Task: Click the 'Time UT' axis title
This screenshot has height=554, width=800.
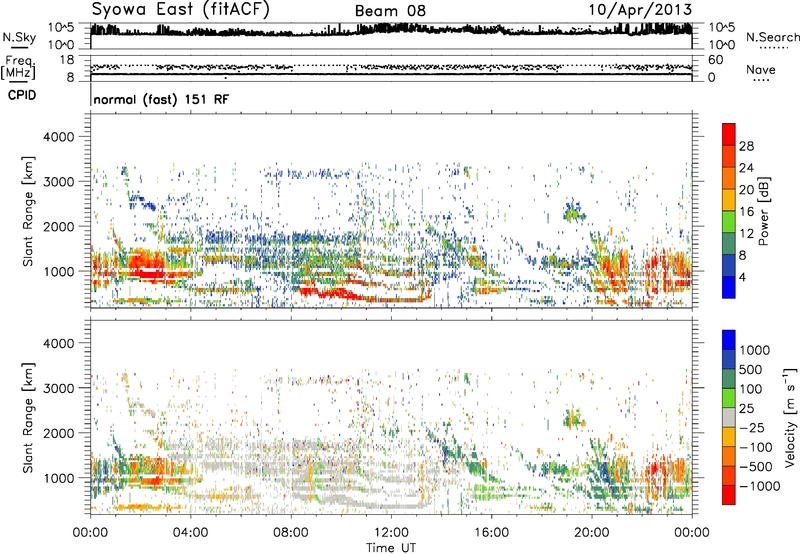Action: tap(391, 548)
